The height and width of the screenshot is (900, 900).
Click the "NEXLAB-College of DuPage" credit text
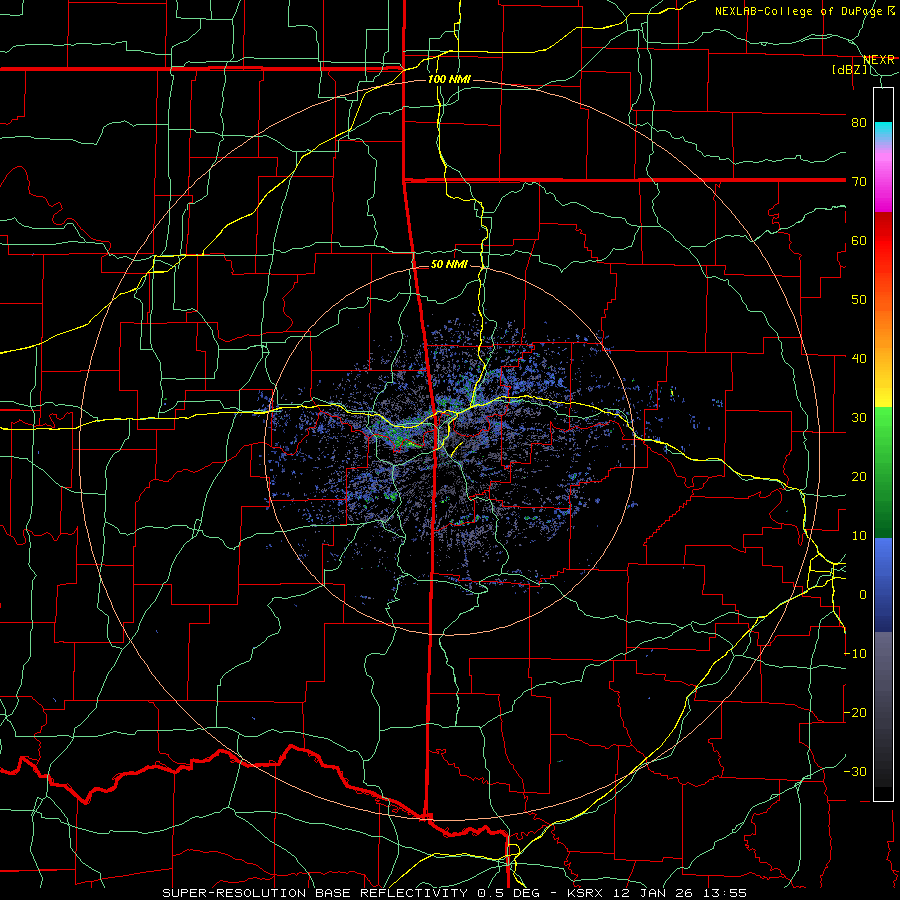click(800, 11)
